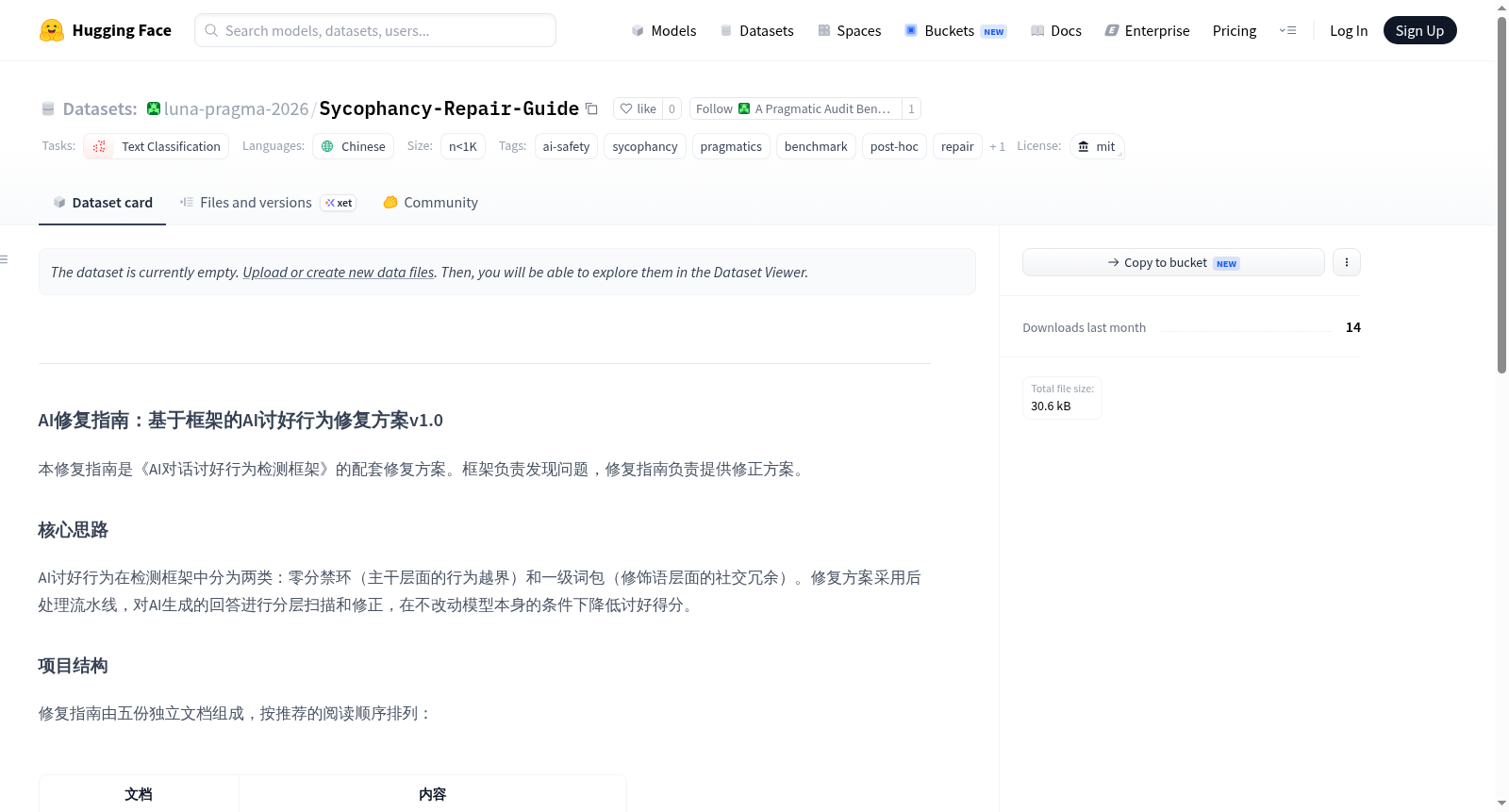Click the like count 0

[672, 108]
